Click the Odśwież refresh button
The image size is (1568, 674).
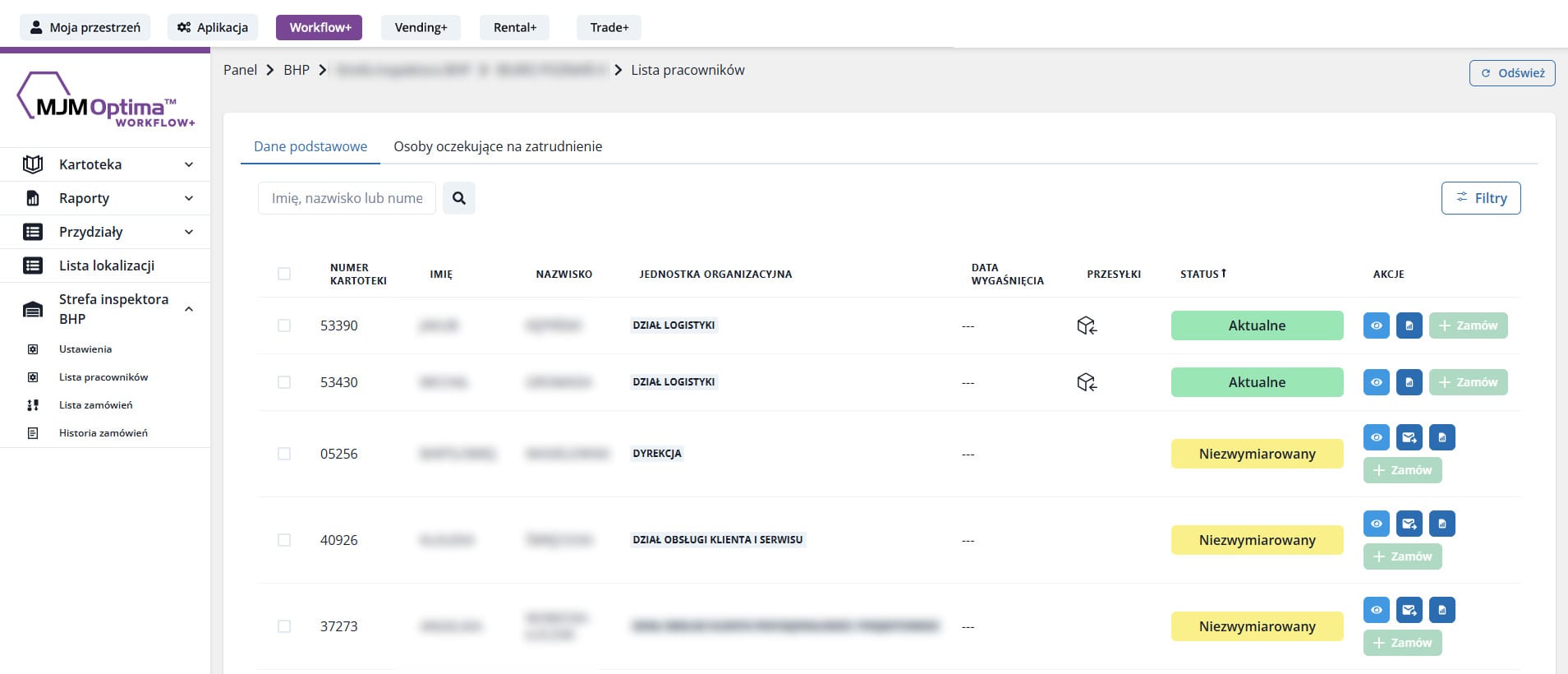(1511, 73)
